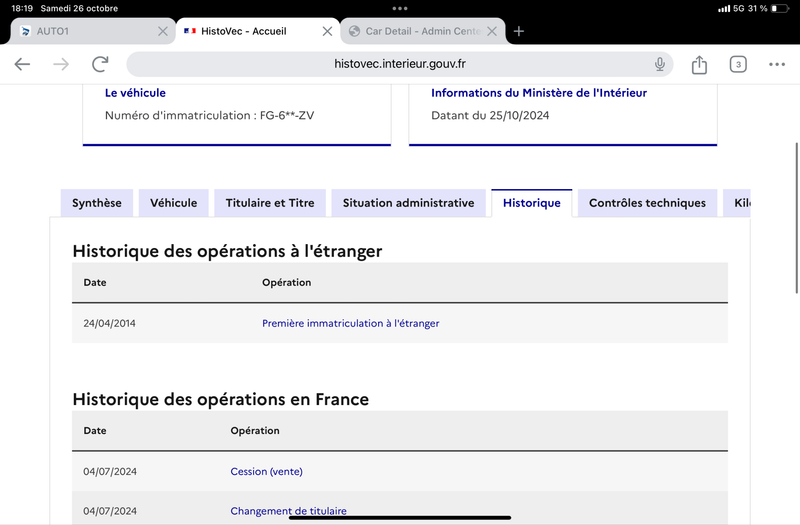Go back with the browser back arrow

pyautogui.click(x=22, y=64)
